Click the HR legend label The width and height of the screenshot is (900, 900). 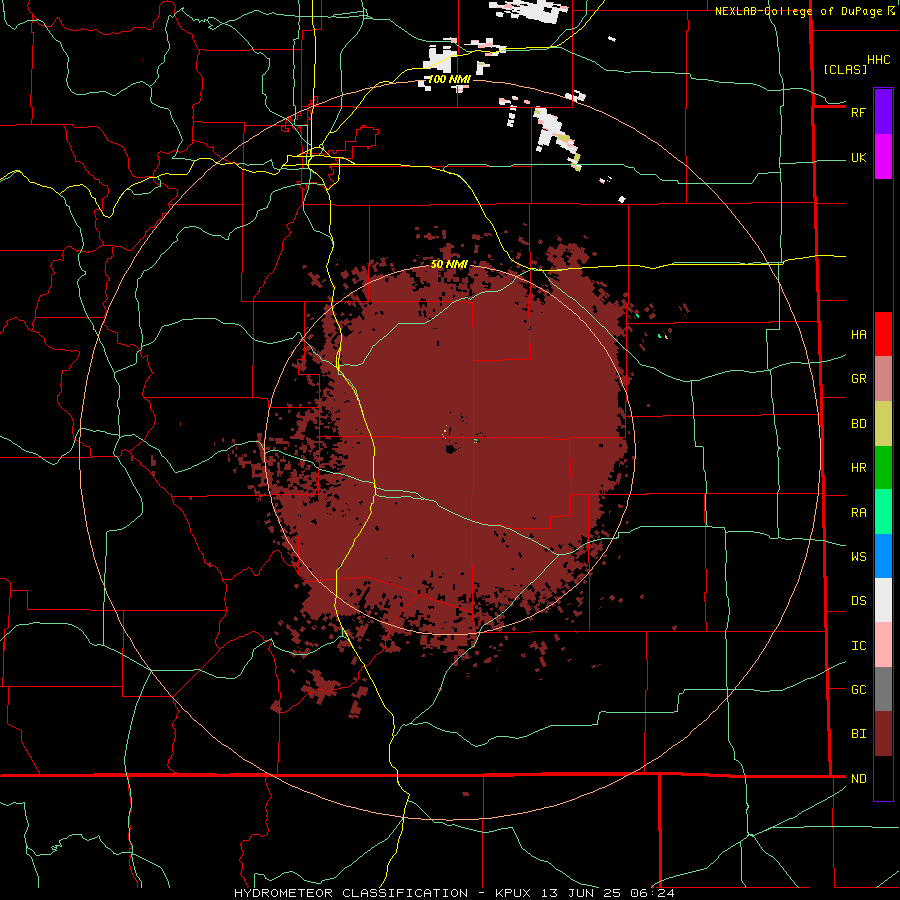click(858, 468)
